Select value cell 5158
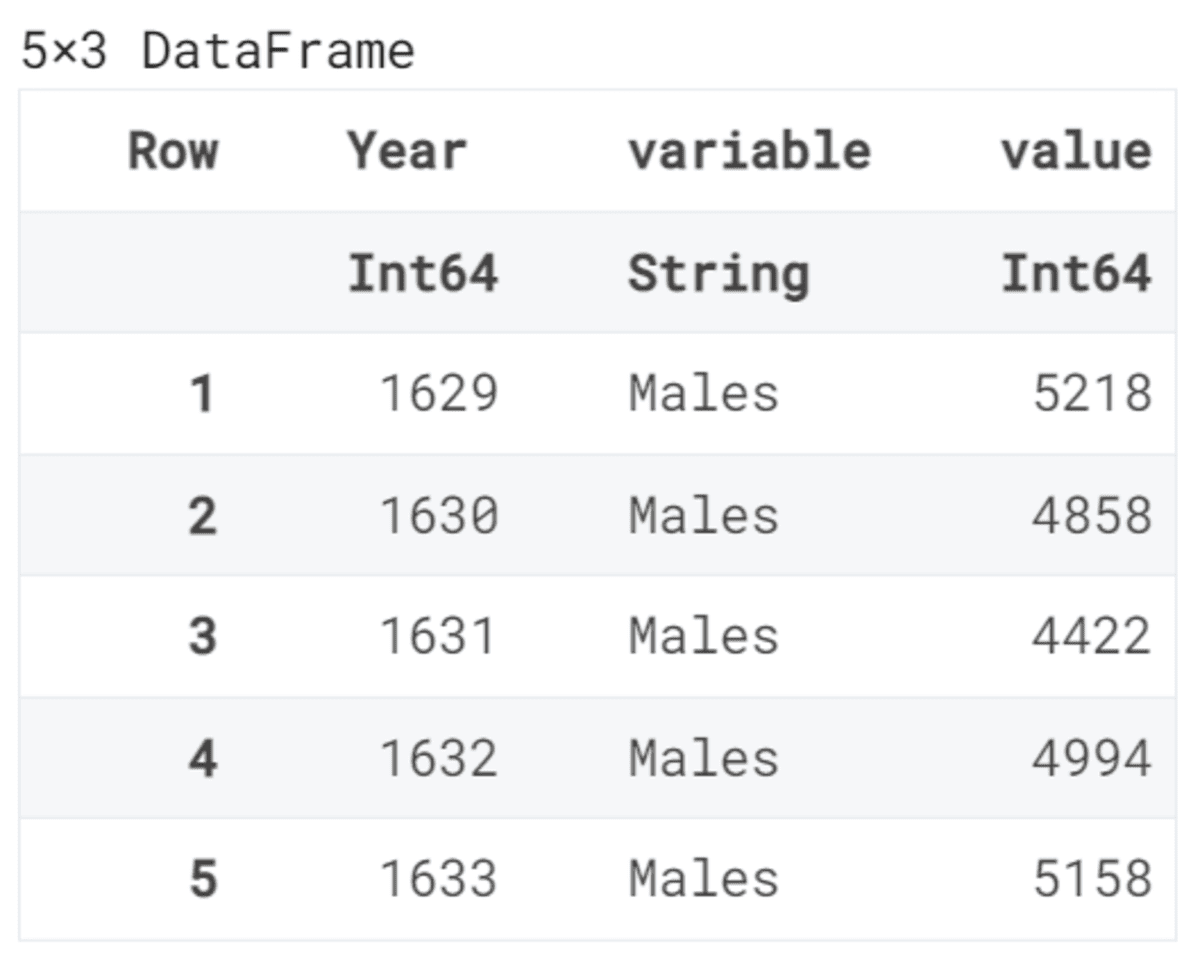Screen dimensions: 1200x953 (x=1092, y=880)
